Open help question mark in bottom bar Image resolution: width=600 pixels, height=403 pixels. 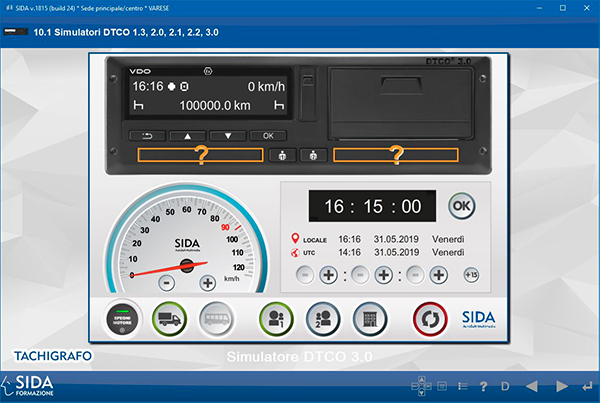tap(483, 386)
